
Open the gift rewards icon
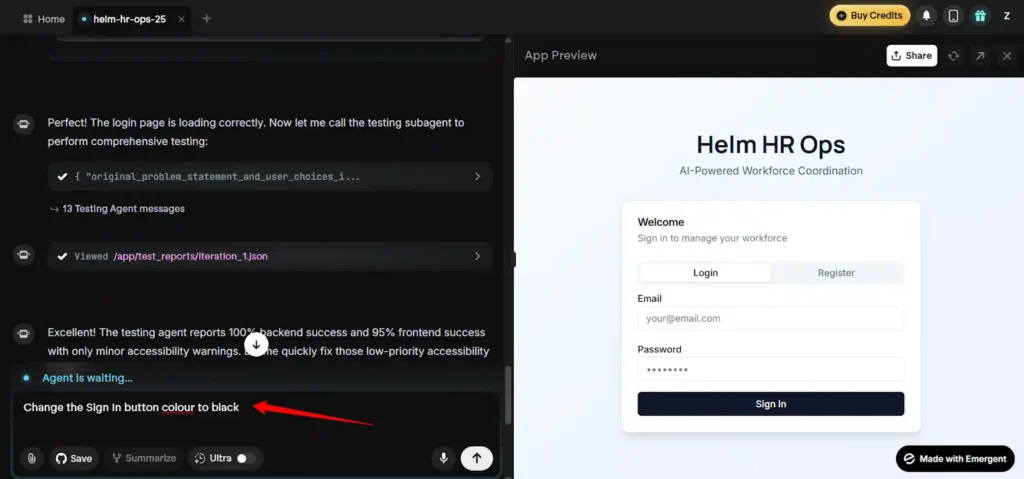pos(980,16)
